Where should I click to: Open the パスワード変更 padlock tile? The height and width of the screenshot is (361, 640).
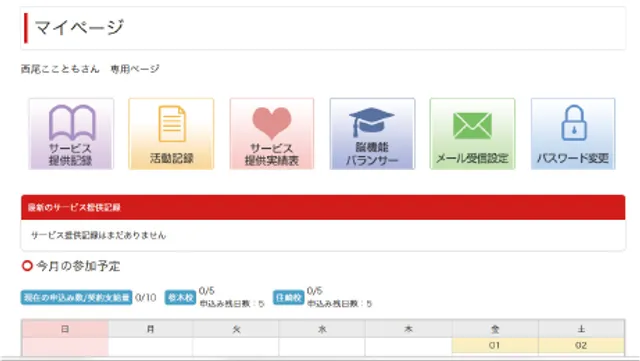[573, 134]
